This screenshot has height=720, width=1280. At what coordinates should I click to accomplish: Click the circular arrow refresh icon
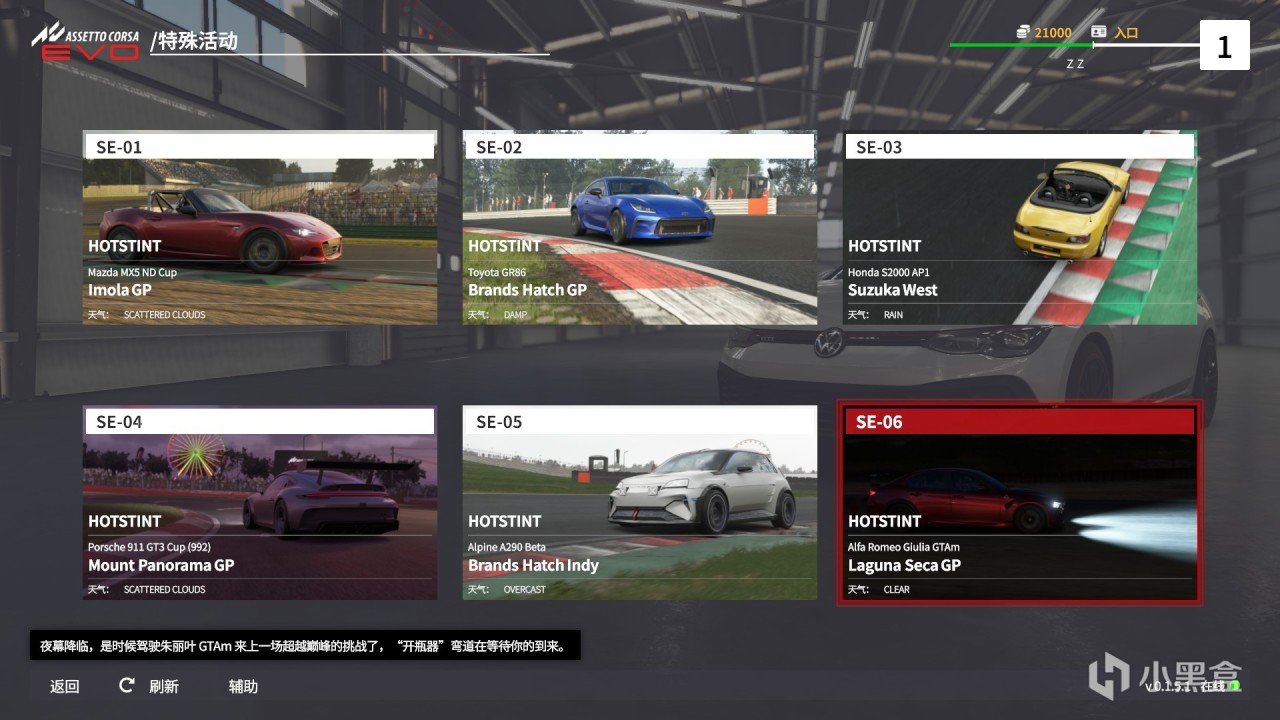click(x=126, y=685)
